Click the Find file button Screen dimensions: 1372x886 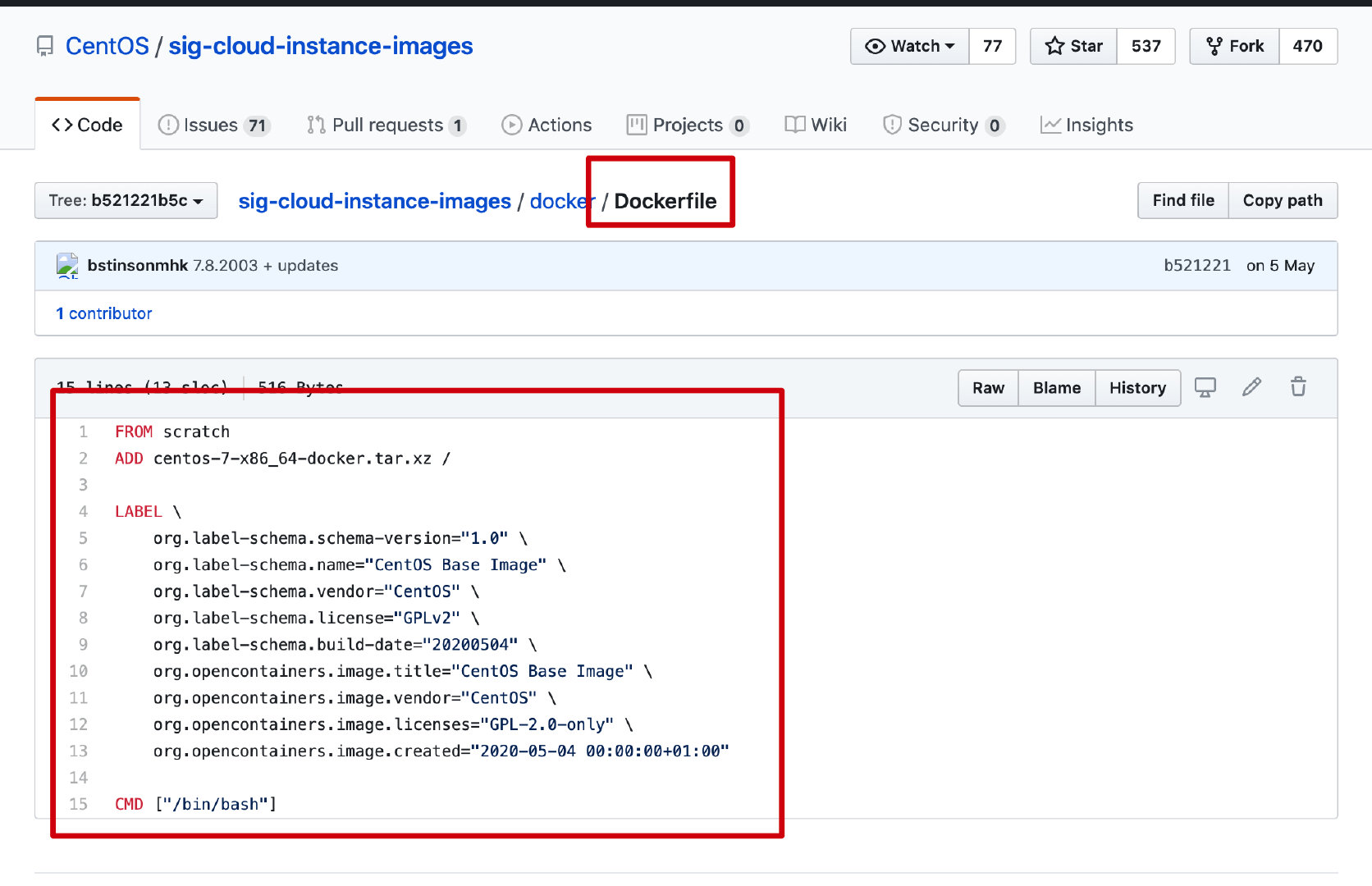[x=1183, y=201]
